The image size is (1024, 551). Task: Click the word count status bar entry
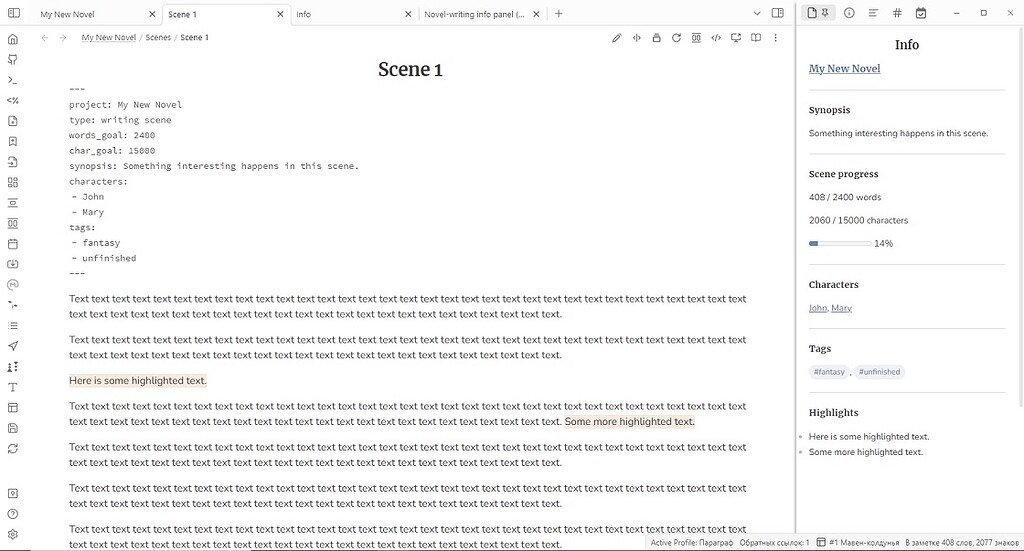click(x=961, y=543)
